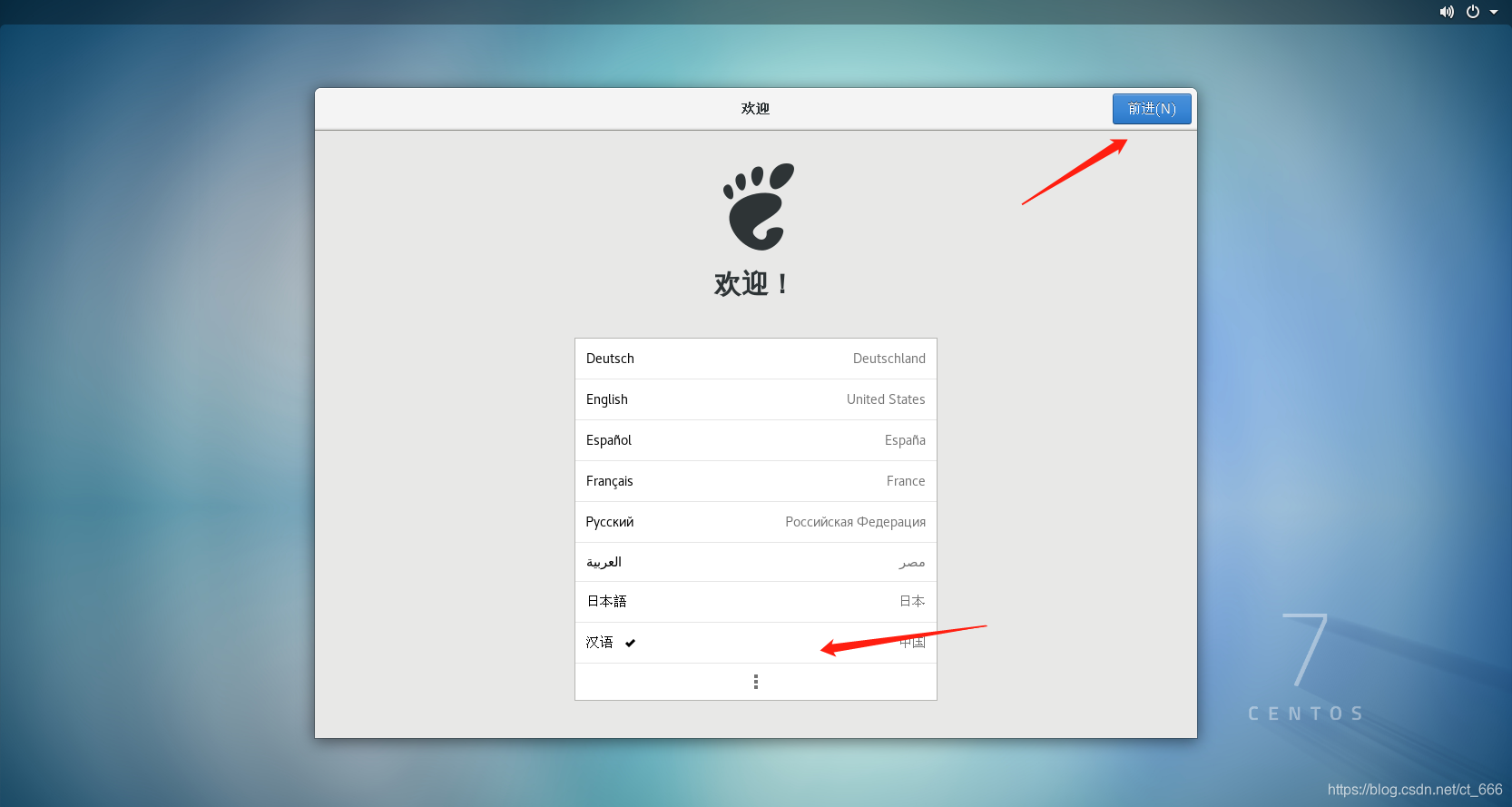The height and width of the screenshot is (807, 1512).
Task: Click the 欢迎！ heading text
Action: (751, 284)
